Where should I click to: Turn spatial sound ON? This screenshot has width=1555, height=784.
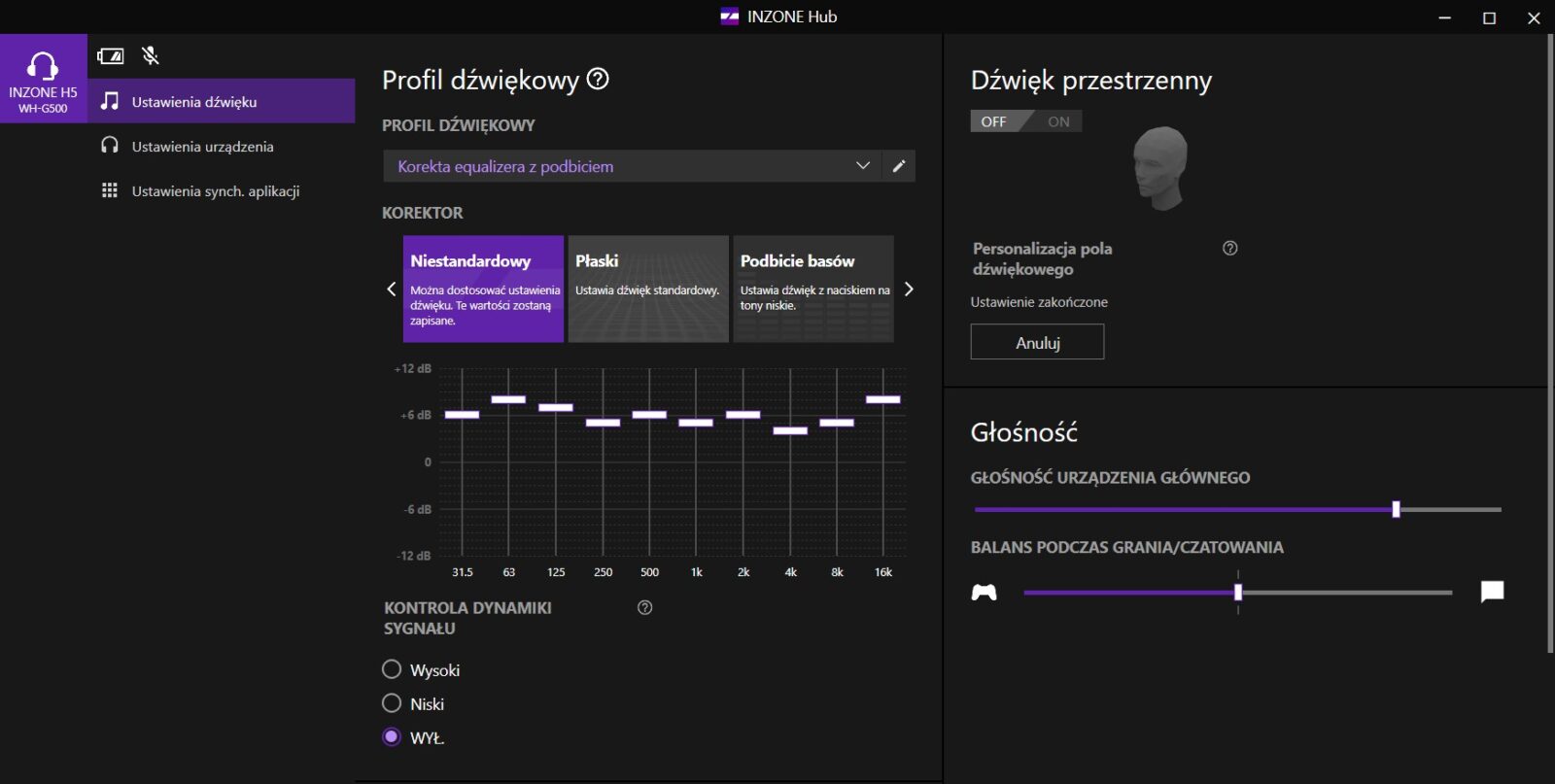(1057, 121)
